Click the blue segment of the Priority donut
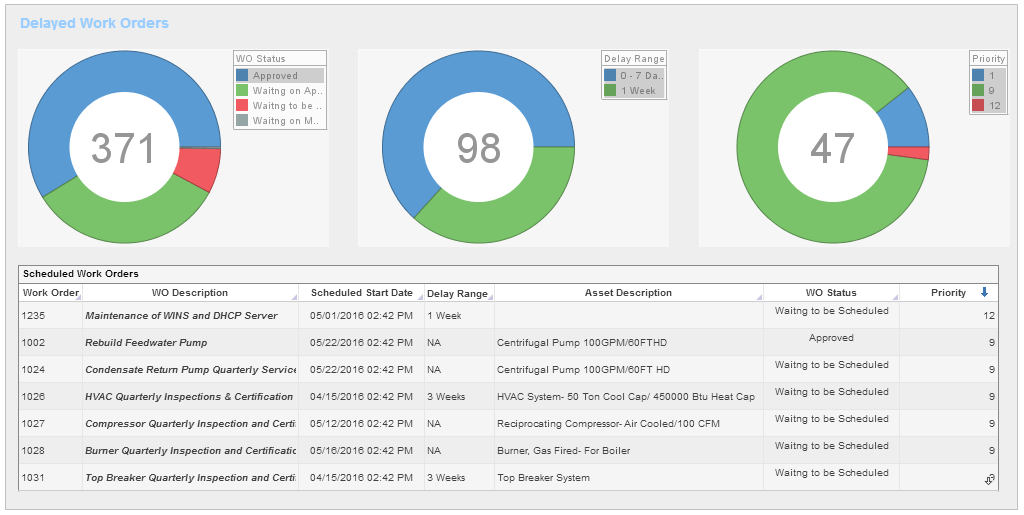Screen dimensions: 1024x515 [906, 121]
